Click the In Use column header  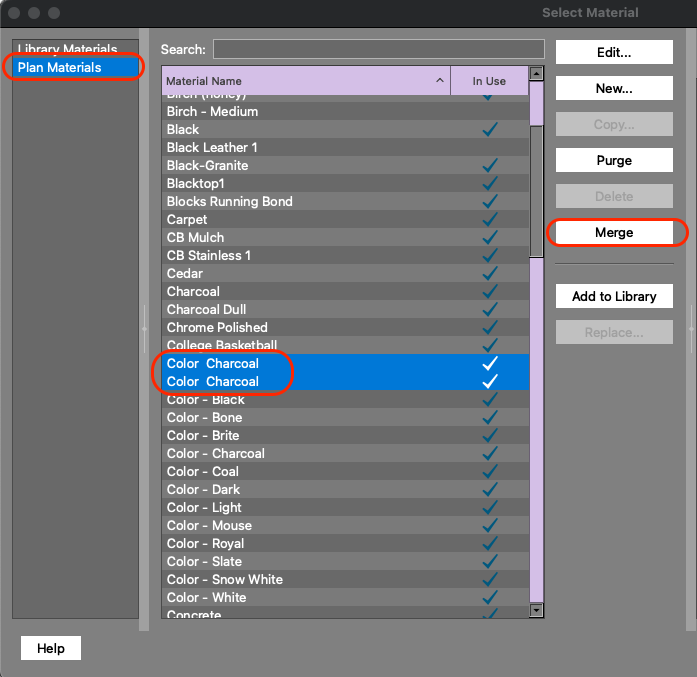(x=489, y=81)
